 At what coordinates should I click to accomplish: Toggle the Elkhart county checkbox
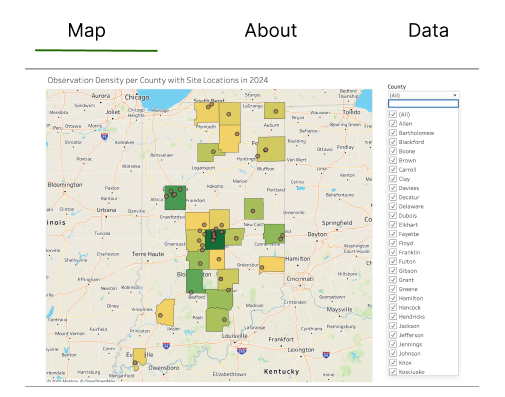pos(393,225)
